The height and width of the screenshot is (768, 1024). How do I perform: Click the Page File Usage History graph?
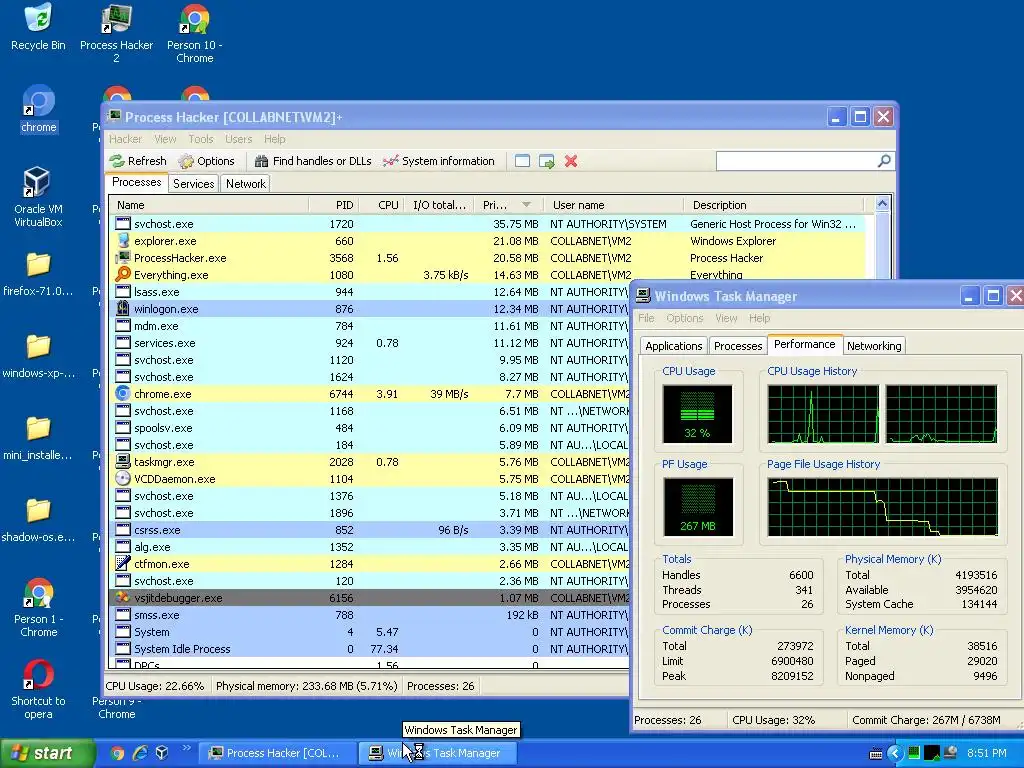coord(883,507)
